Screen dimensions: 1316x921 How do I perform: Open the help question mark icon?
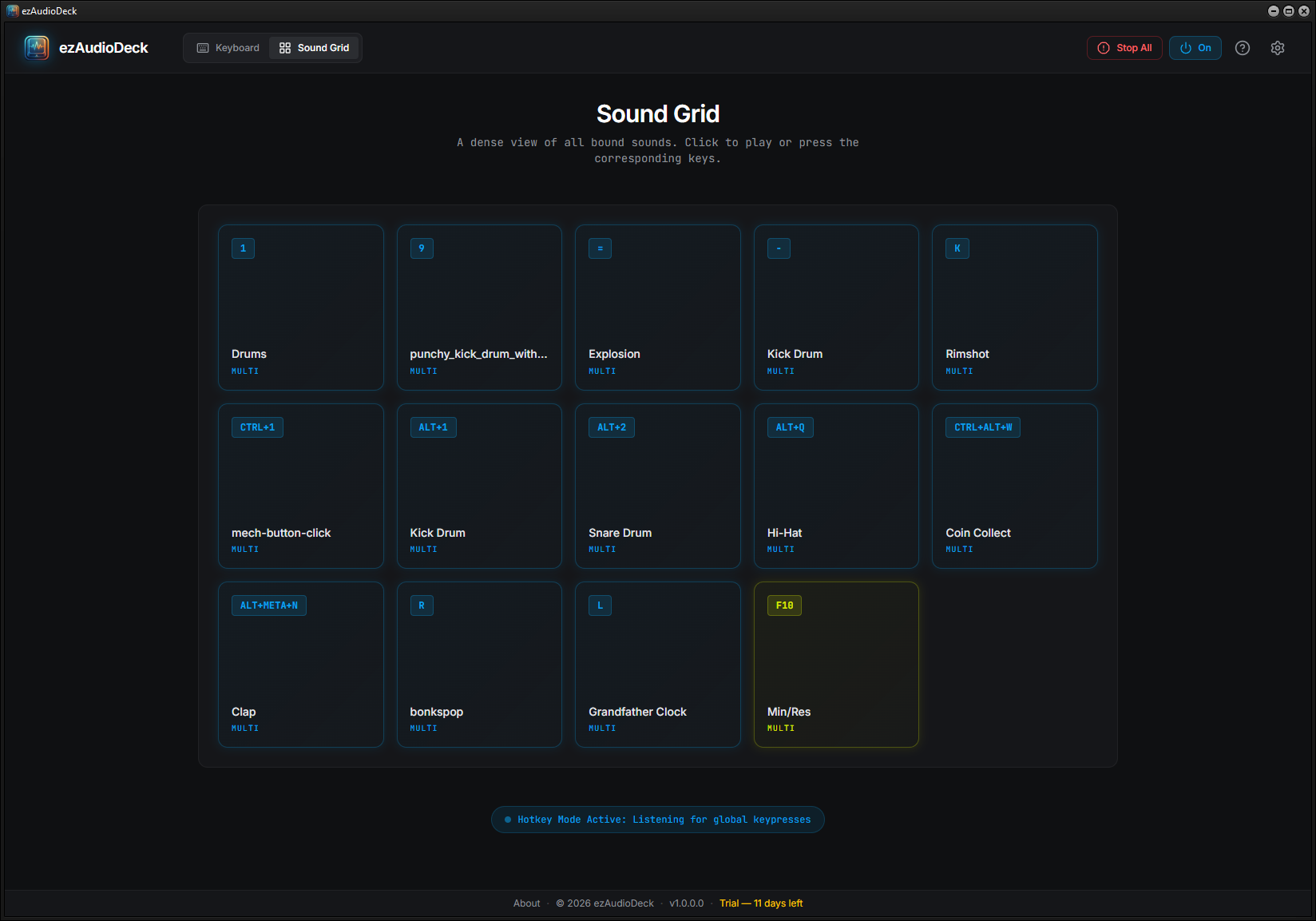pos(1242,48)
